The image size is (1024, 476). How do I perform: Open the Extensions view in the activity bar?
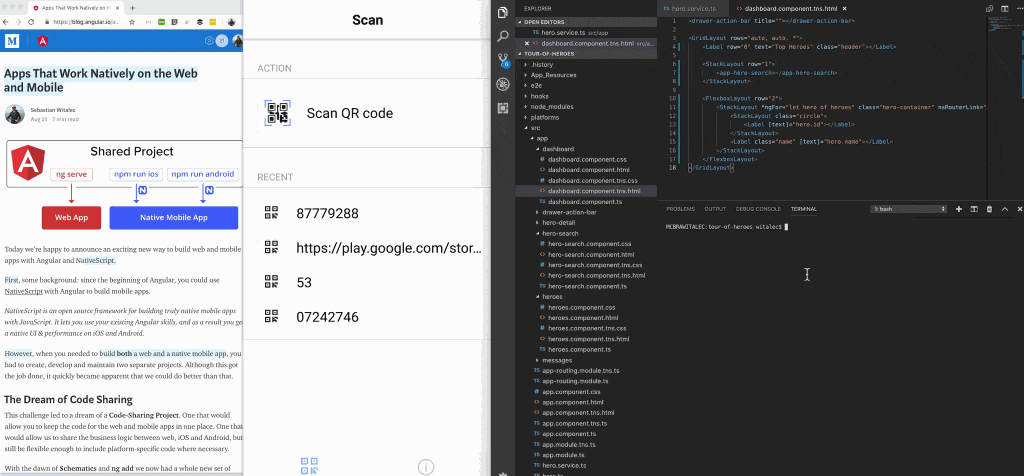(503, 108)
